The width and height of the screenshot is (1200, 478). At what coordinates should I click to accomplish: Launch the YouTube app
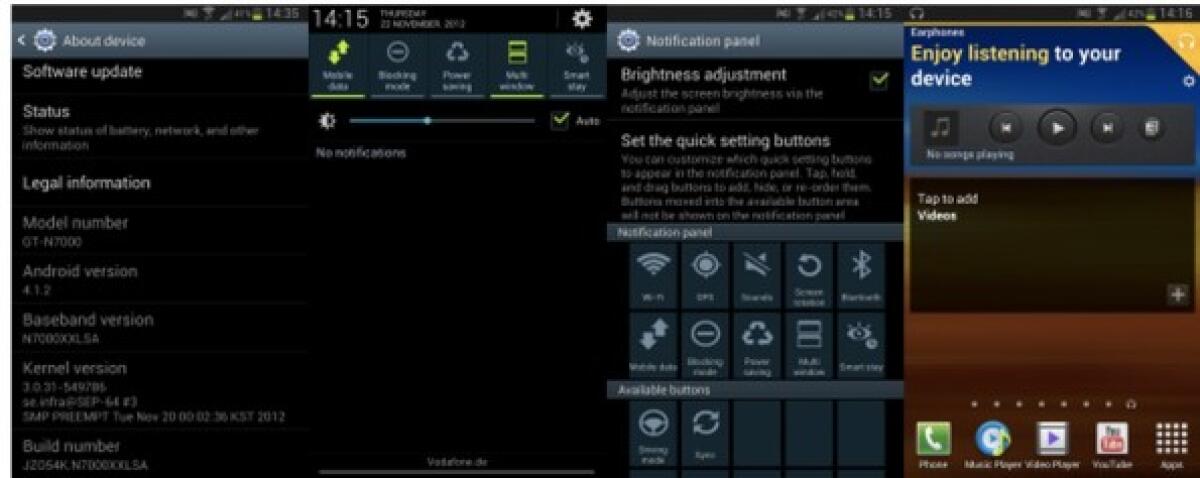[1112, 444]
